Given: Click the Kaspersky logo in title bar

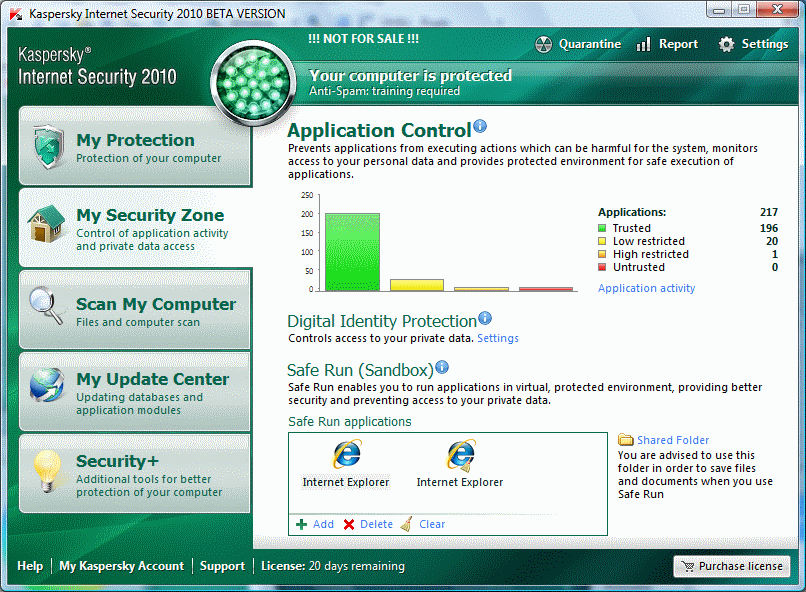Looking at the screenshot, I should 16,14.
